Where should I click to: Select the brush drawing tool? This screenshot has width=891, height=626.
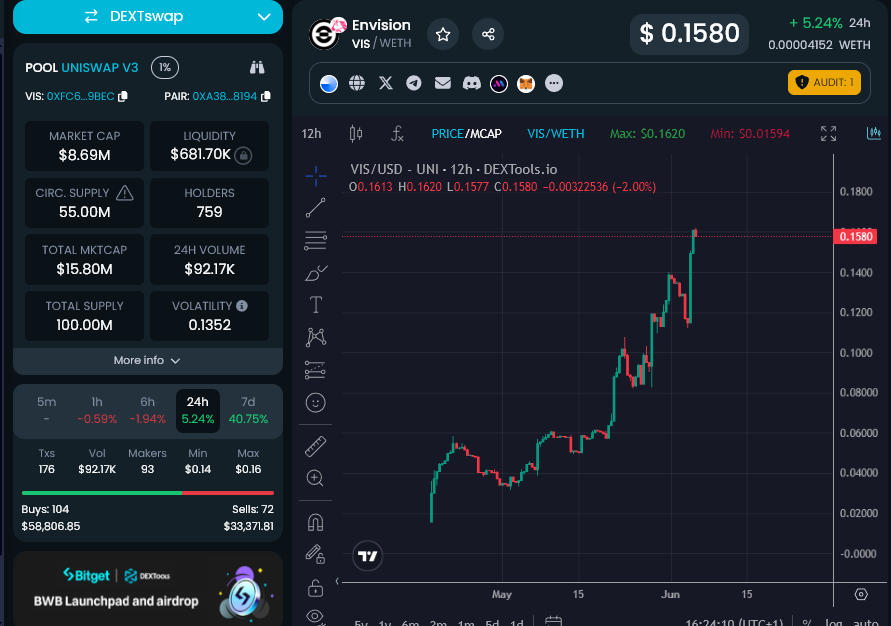316,273
